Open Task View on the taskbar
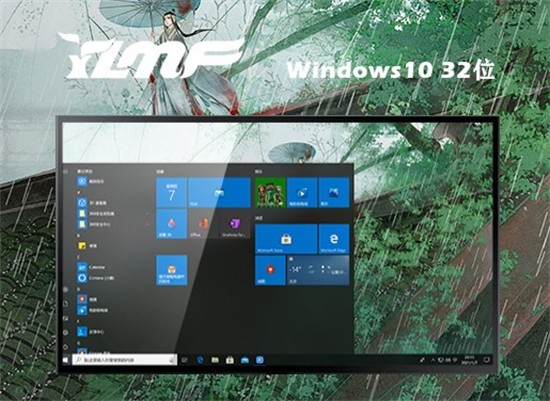 coord(185,360)
